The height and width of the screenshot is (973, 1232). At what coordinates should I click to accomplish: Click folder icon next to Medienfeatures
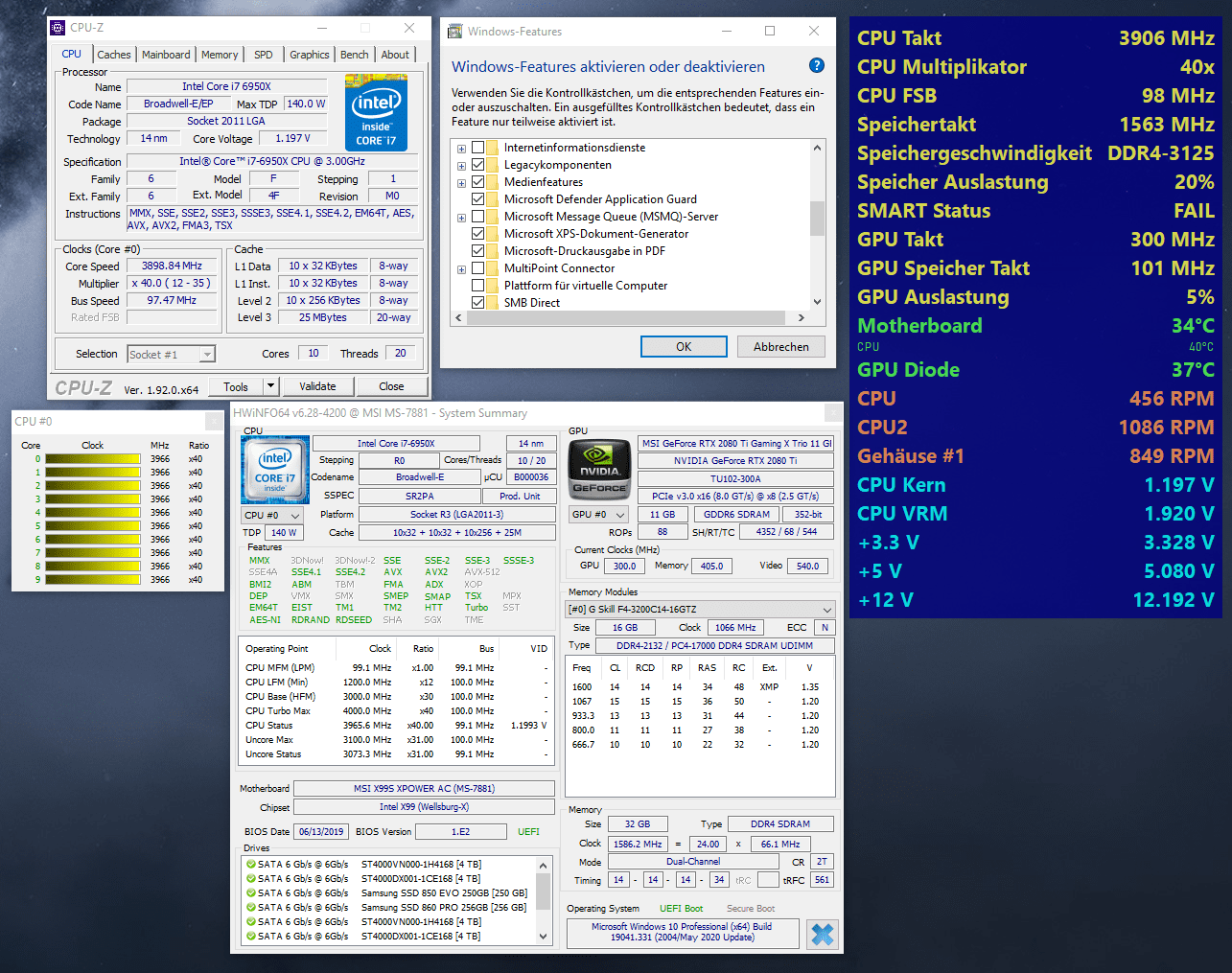pos(492,182)
